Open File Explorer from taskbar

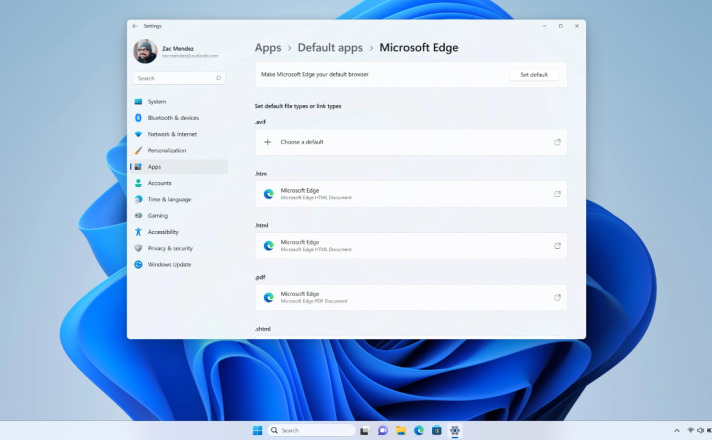(401, 430)
